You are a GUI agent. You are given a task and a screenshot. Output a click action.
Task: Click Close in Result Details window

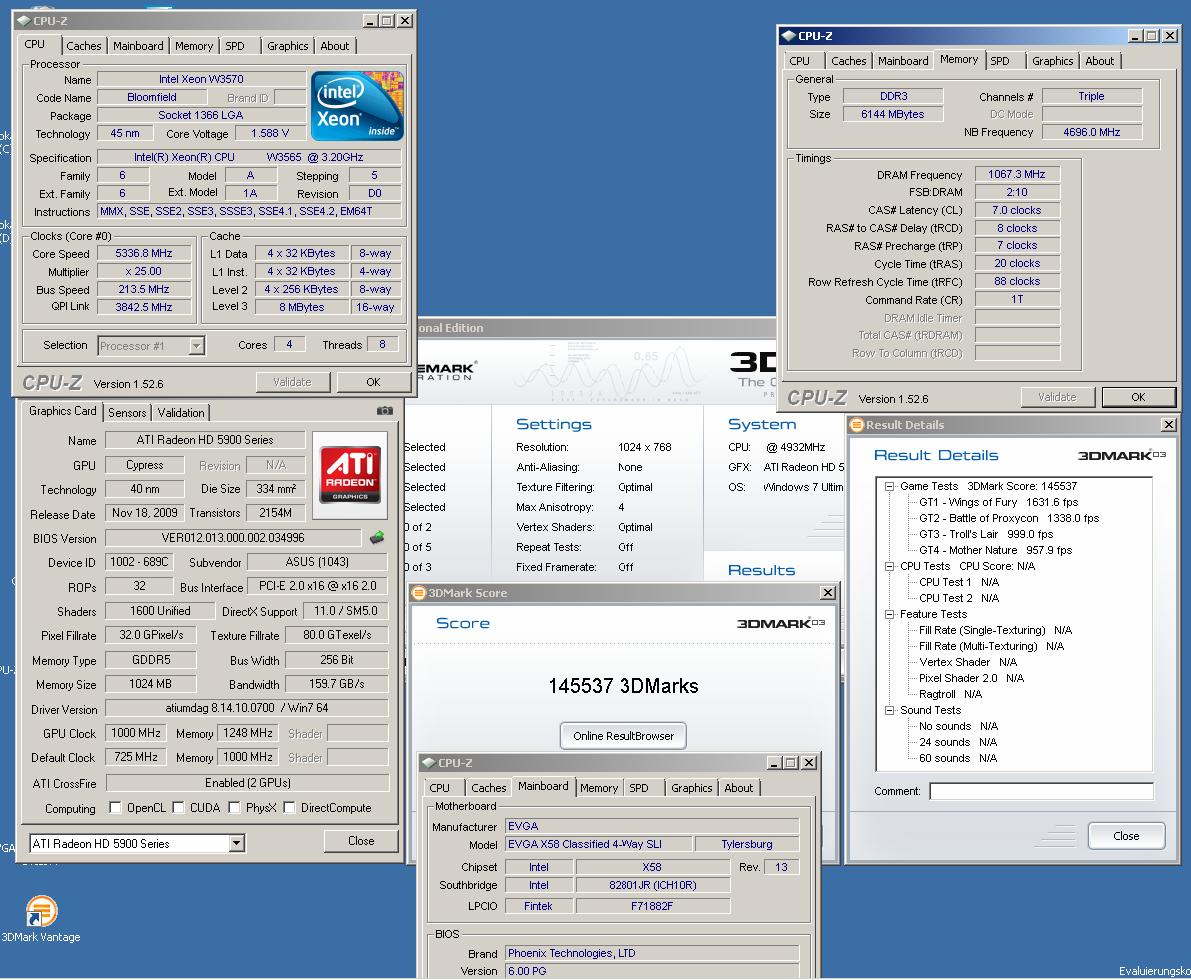pyautogui.click(x=1126, y=836)
